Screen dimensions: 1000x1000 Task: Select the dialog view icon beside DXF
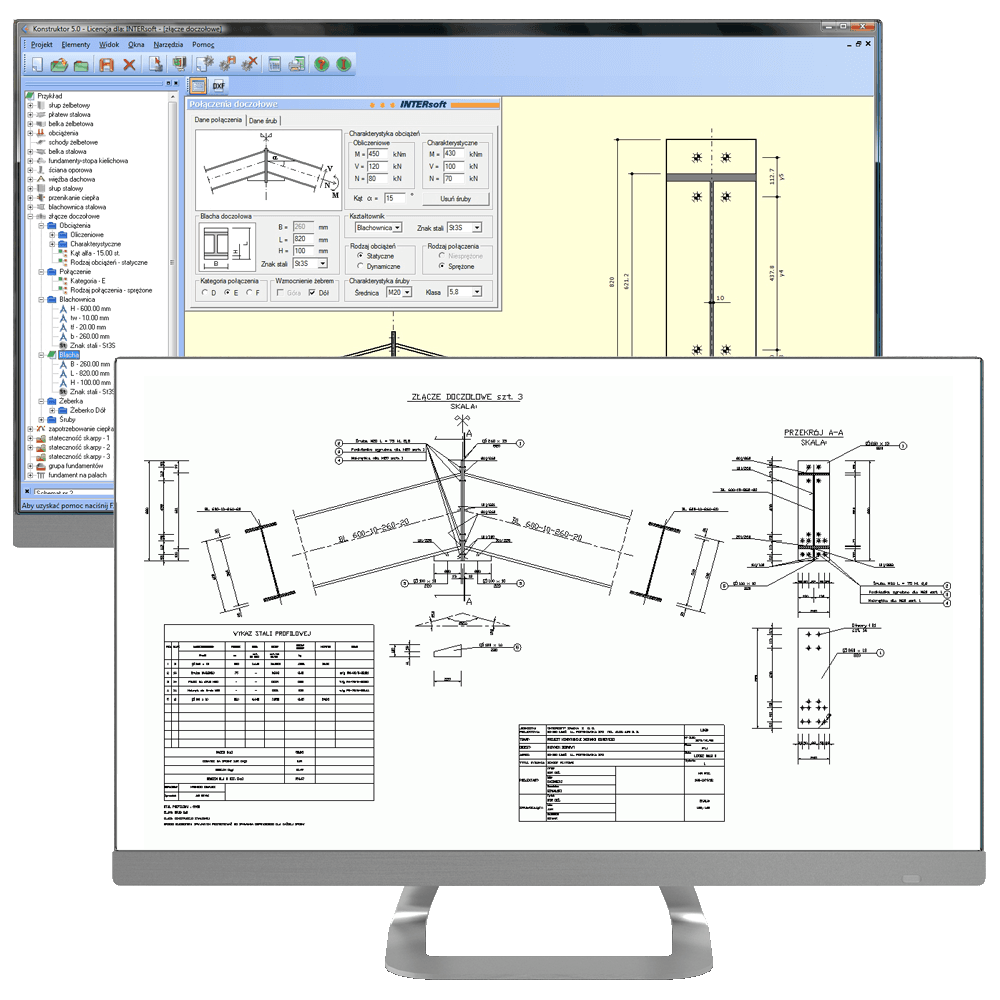198,85
